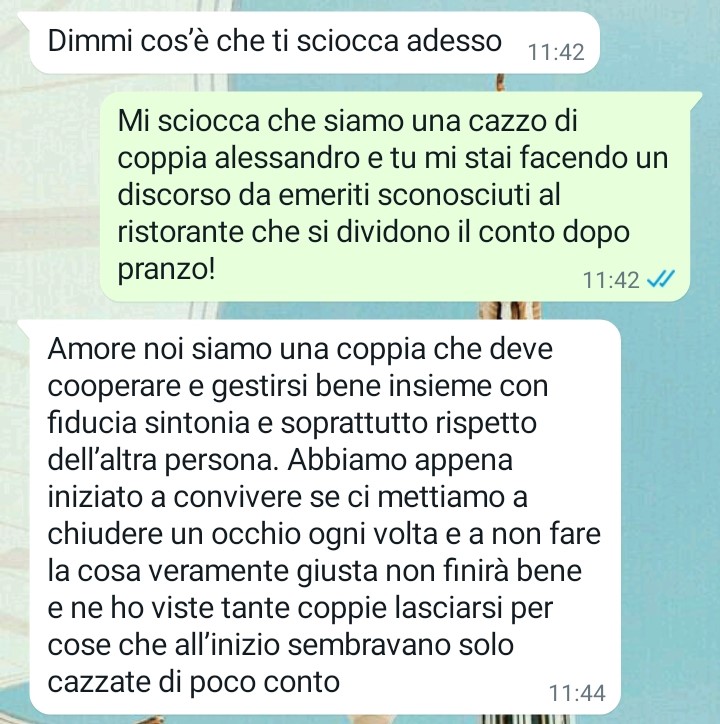
Task: Click the words 'Abbiamo appena' in the last bubble
Action: tap(400, 460)
